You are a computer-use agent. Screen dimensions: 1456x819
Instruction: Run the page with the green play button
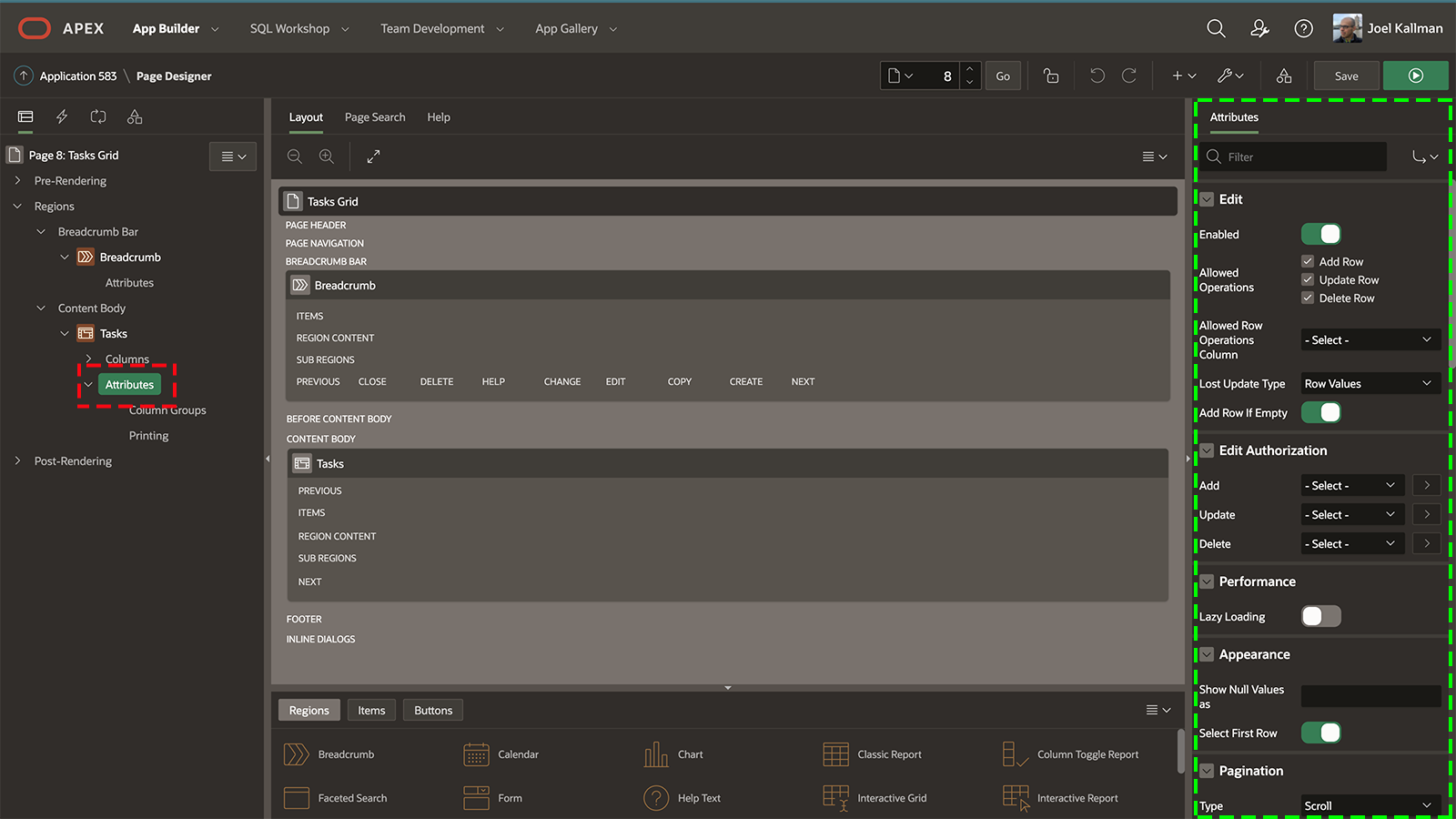point(1415,76)
